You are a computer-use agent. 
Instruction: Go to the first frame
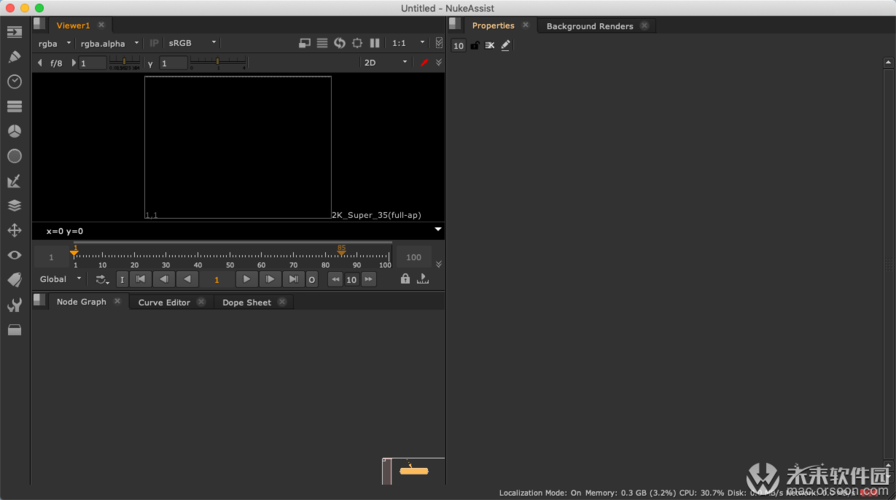[x=141, y=279]
